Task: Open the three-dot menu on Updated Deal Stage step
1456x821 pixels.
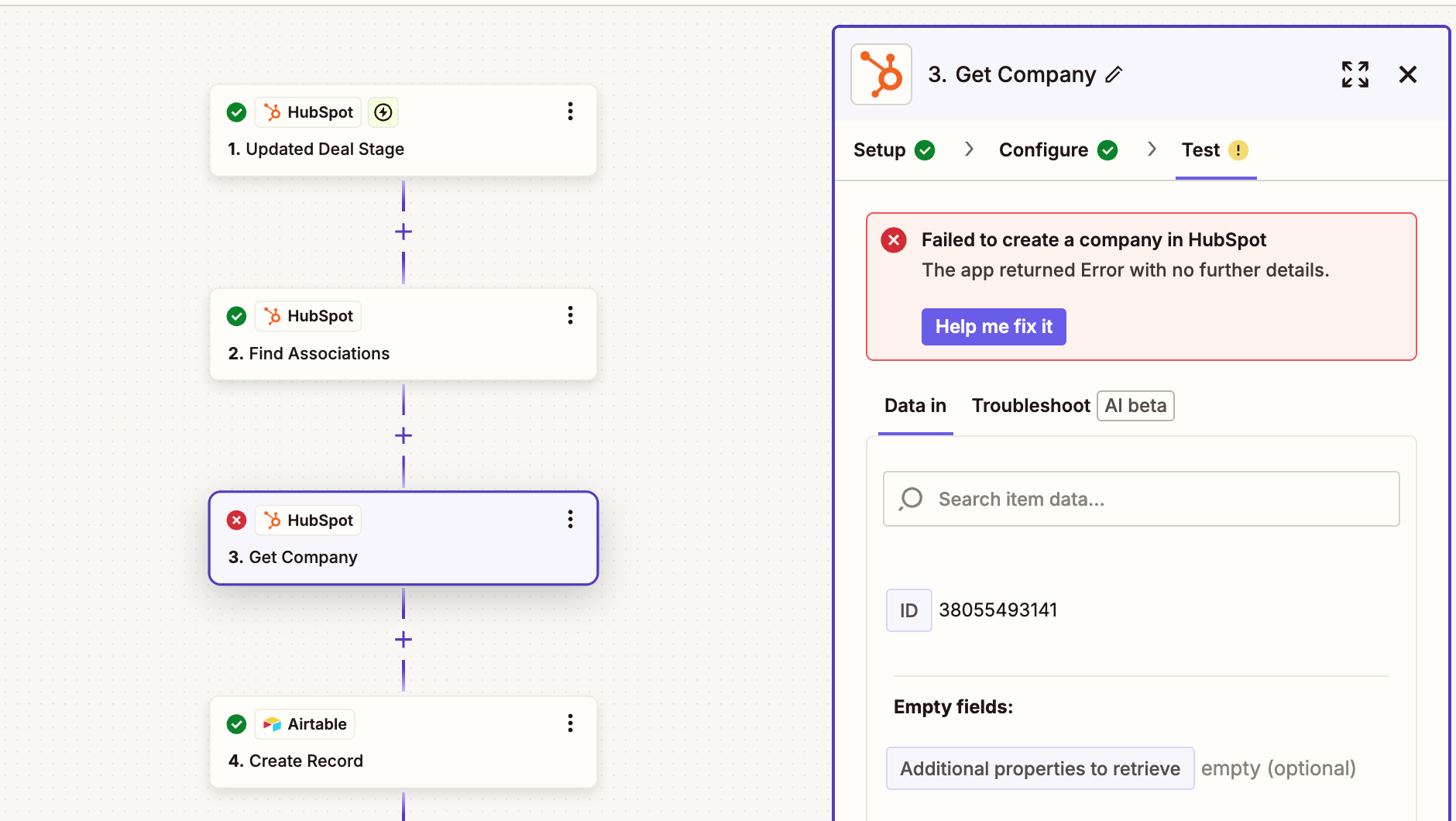Action: coord(570,112)
